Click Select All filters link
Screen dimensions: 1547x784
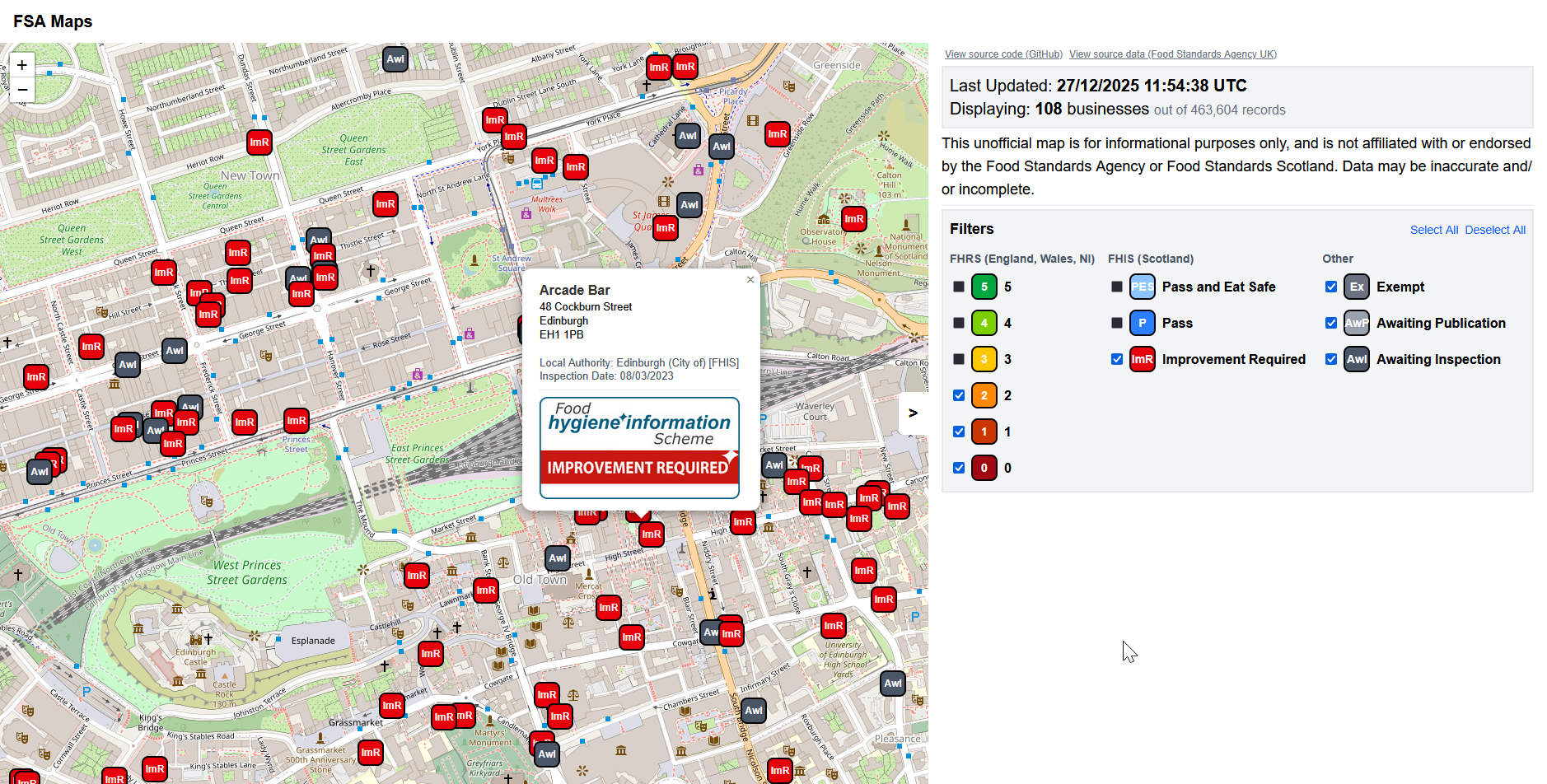pos(1433,230)
